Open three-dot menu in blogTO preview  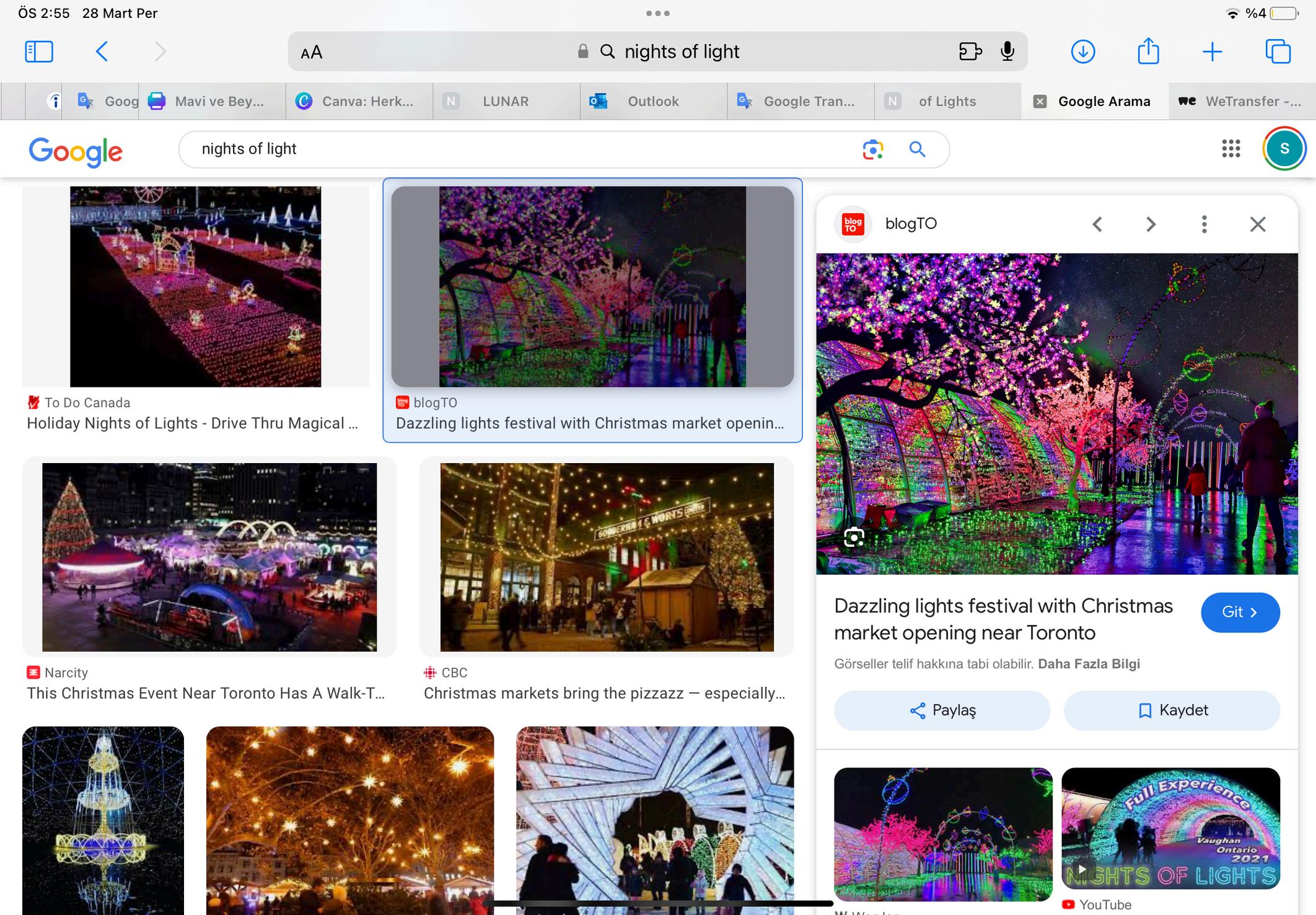click(x=1204, y=224)
